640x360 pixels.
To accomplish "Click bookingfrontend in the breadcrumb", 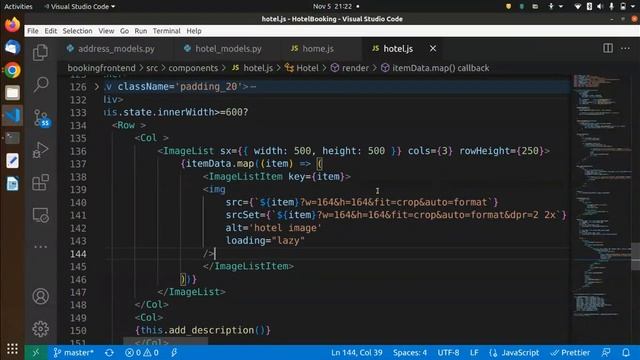I will coord(101,68).
